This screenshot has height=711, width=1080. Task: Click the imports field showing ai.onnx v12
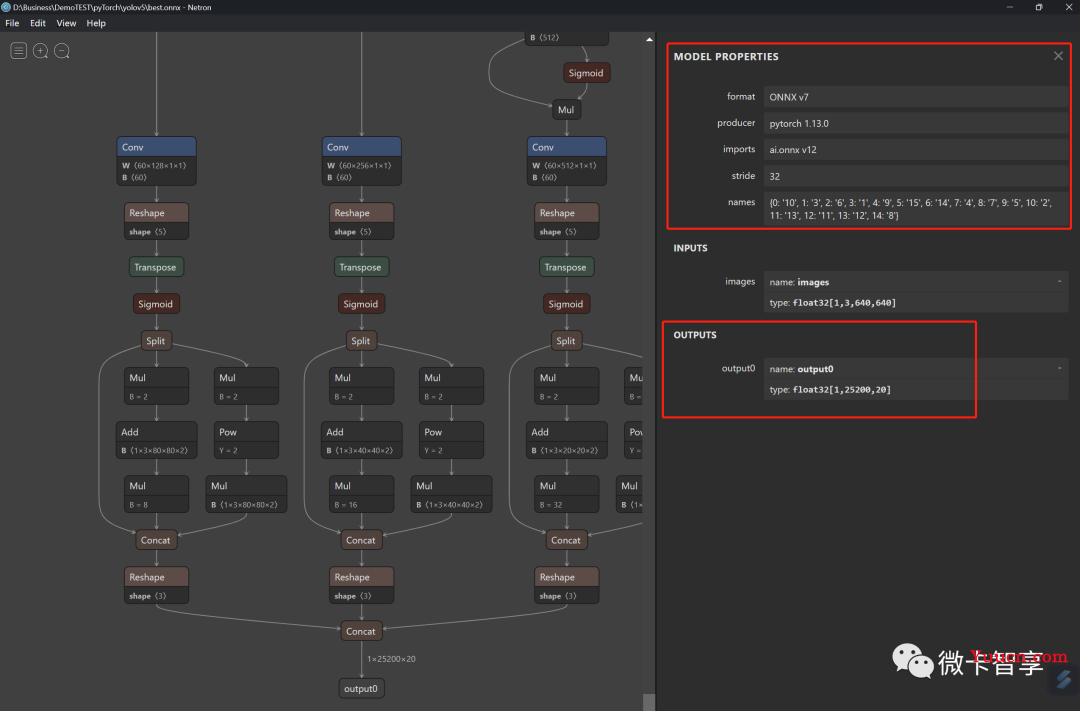coord(916,150)
